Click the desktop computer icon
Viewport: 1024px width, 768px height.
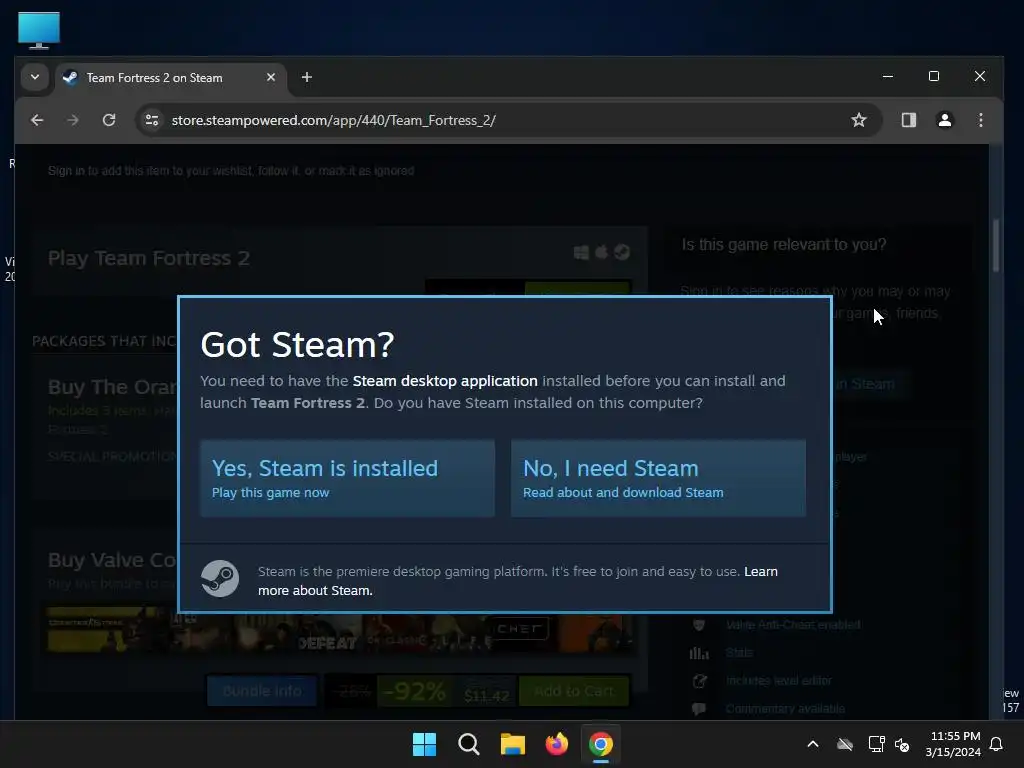39,30
